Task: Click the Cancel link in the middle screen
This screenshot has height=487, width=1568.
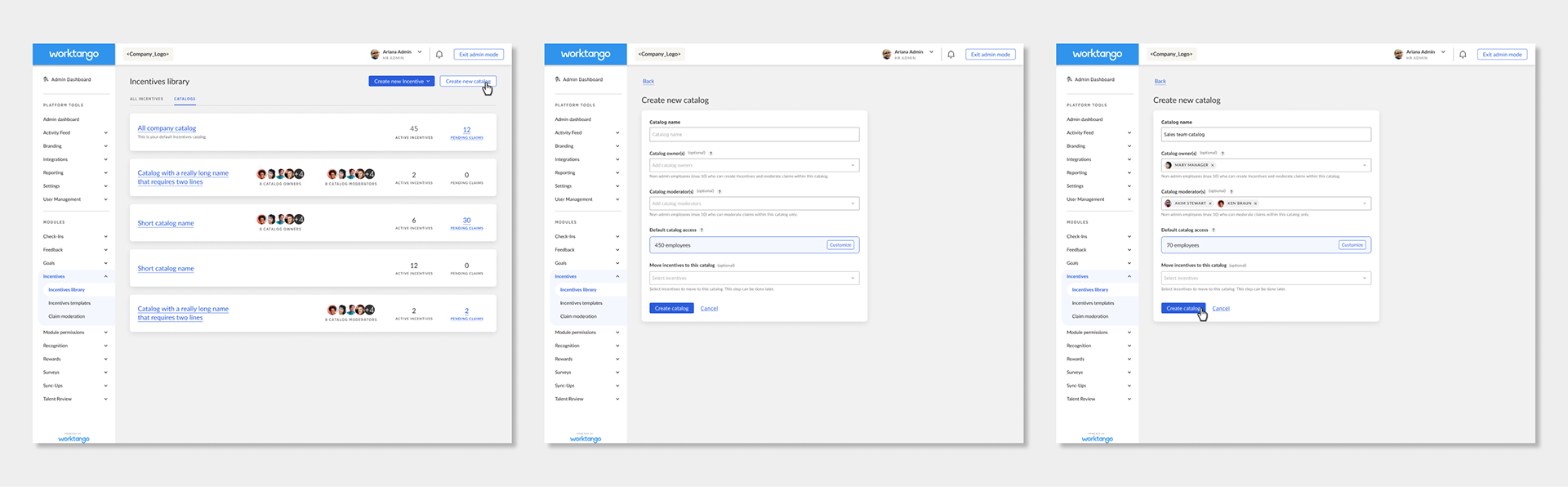Action: click(x=709, y=308)
